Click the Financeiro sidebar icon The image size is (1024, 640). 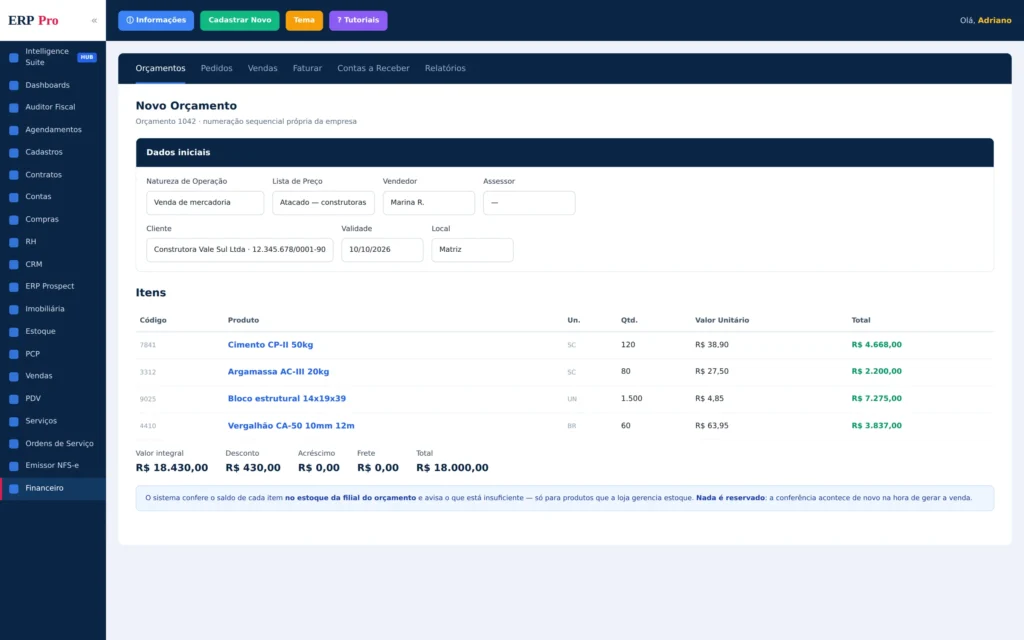14,488
